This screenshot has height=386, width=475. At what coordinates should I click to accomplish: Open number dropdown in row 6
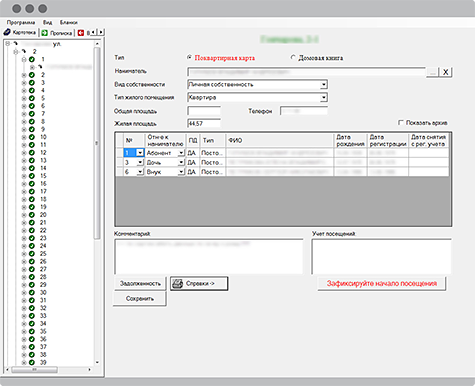[140, 172]
